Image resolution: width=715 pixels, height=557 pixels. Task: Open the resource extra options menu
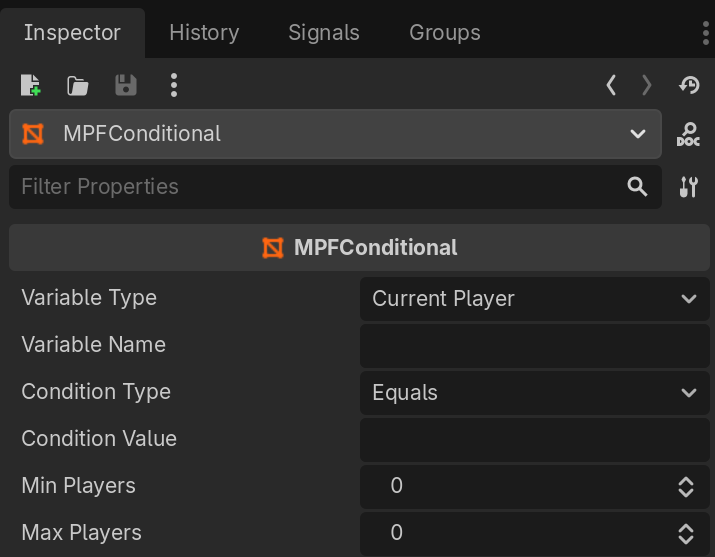pos(174,85)
